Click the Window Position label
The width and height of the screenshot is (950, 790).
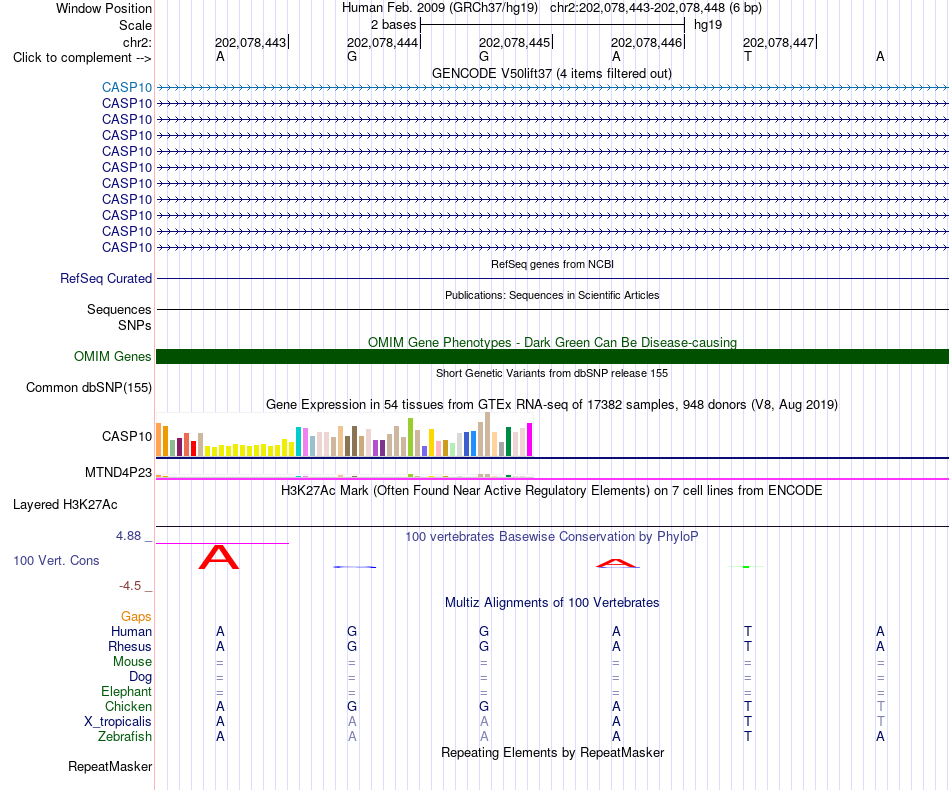(104, 8)
